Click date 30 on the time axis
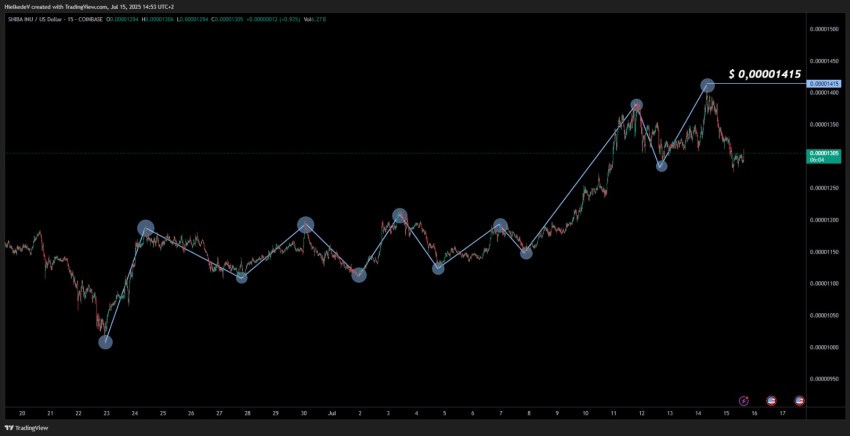The width and height of the screenshot is (850, 436). pyautogui.click(x=304, y=413)
